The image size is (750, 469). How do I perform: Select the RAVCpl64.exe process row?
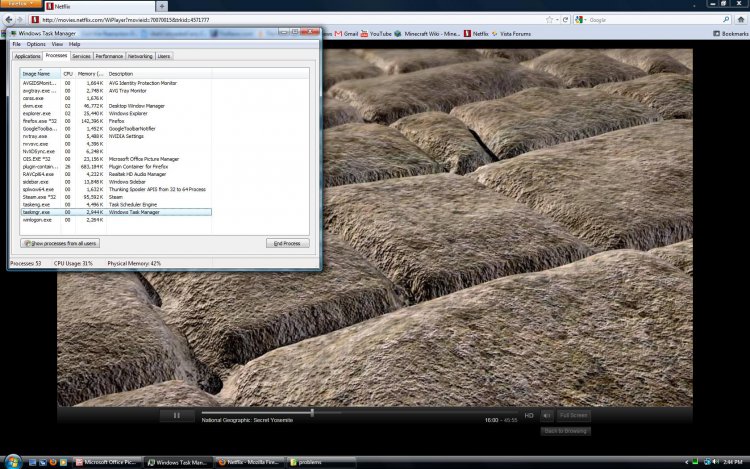[116, 174]
